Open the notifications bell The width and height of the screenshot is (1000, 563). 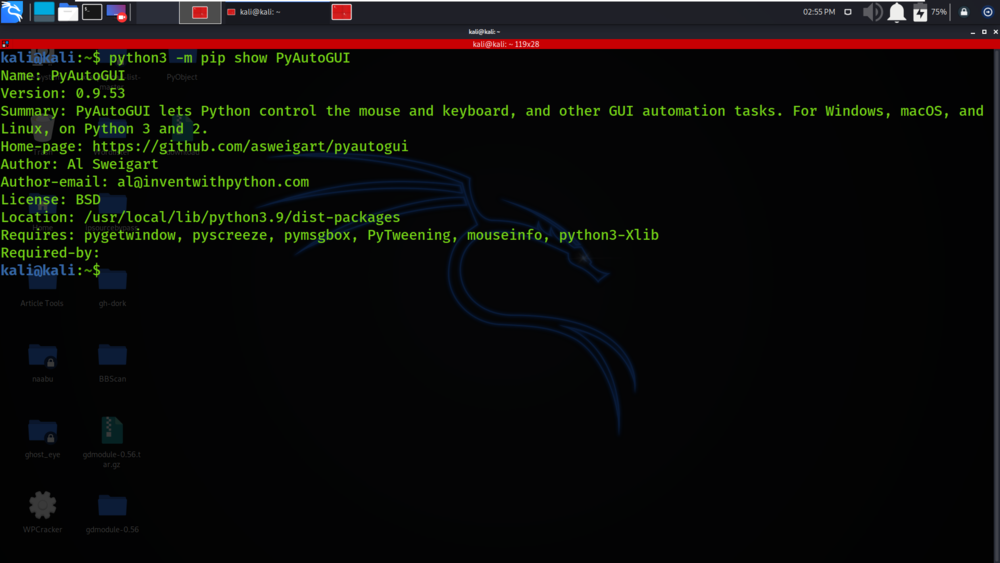tap(897, 12)
